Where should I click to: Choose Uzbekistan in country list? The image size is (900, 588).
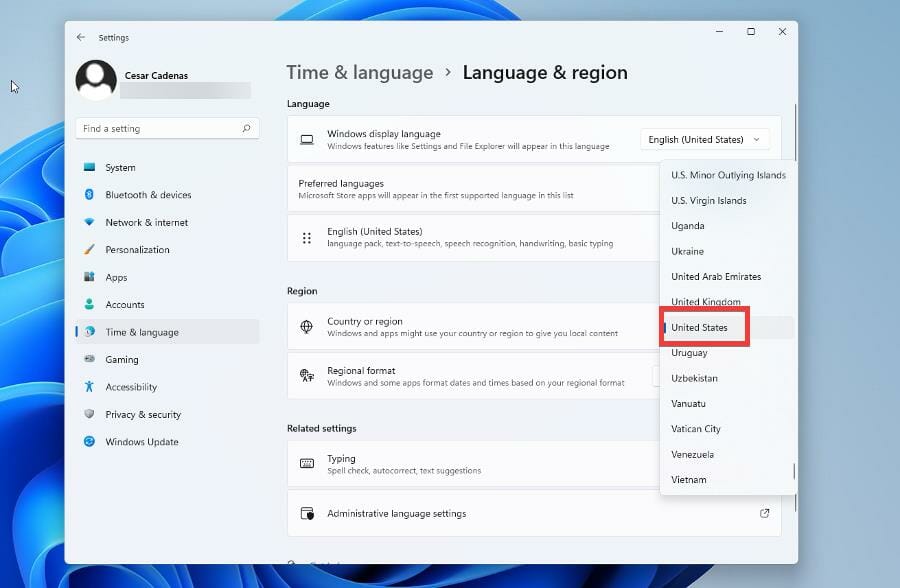coord(728,378)
